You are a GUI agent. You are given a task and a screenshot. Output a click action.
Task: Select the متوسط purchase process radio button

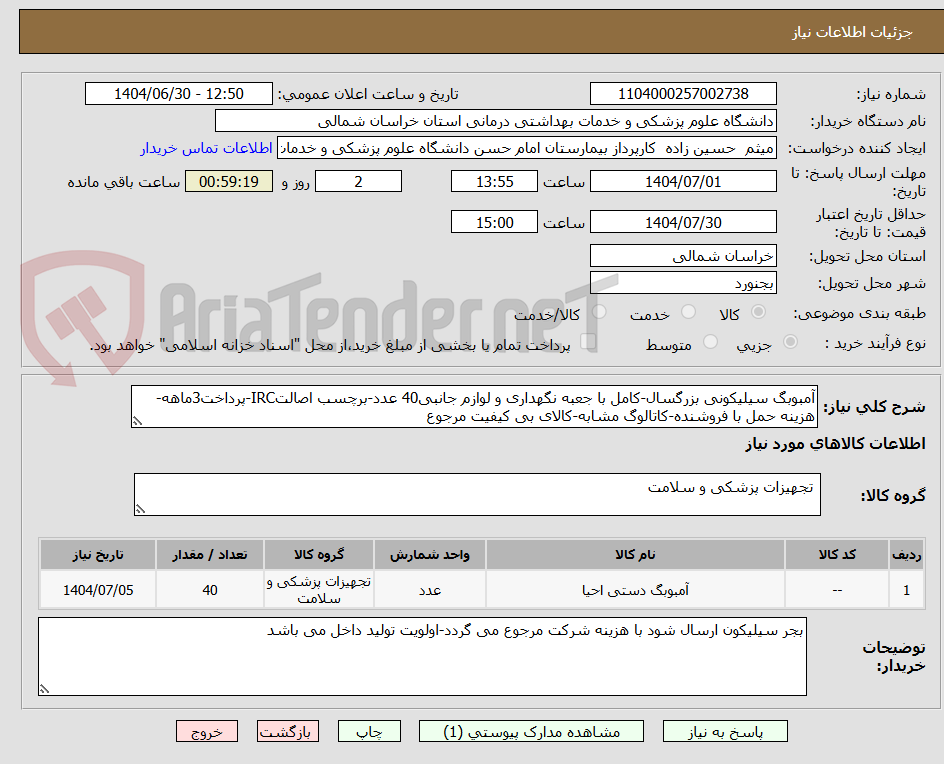(711, 340)
